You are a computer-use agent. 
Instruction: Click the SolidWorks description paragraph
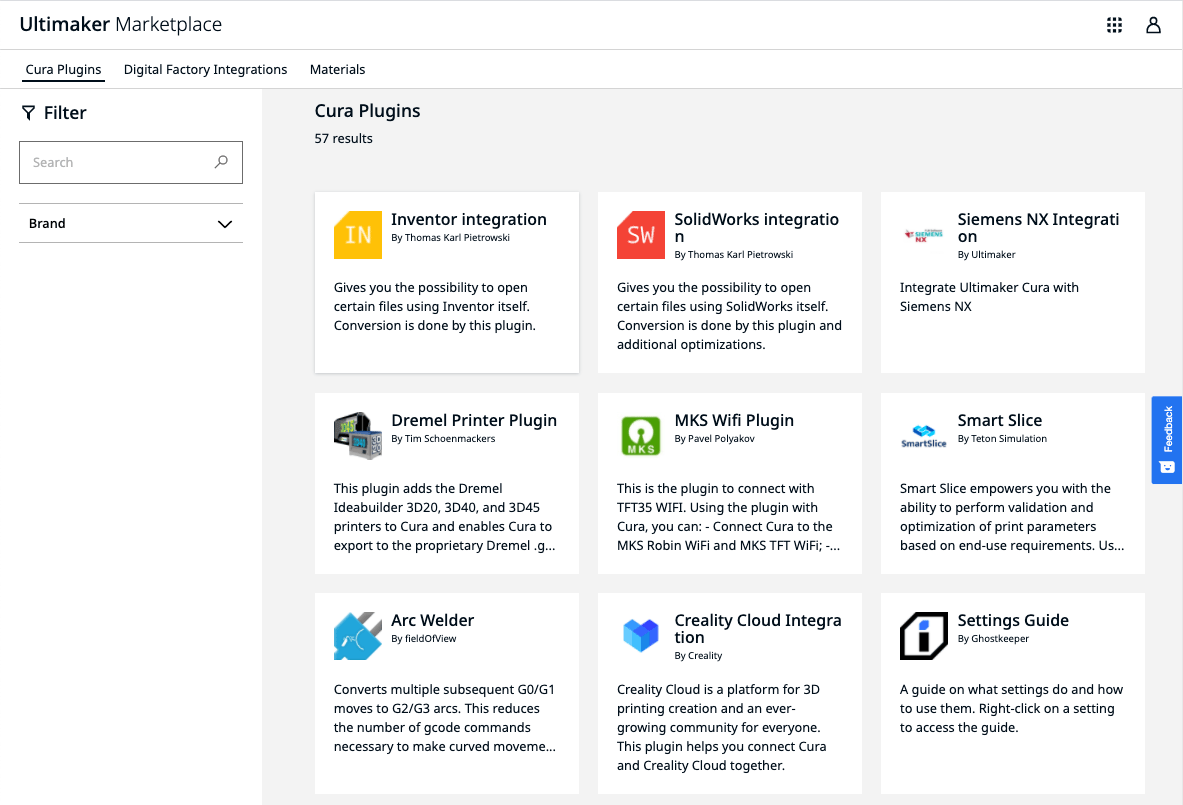click(x=729, y=315)
